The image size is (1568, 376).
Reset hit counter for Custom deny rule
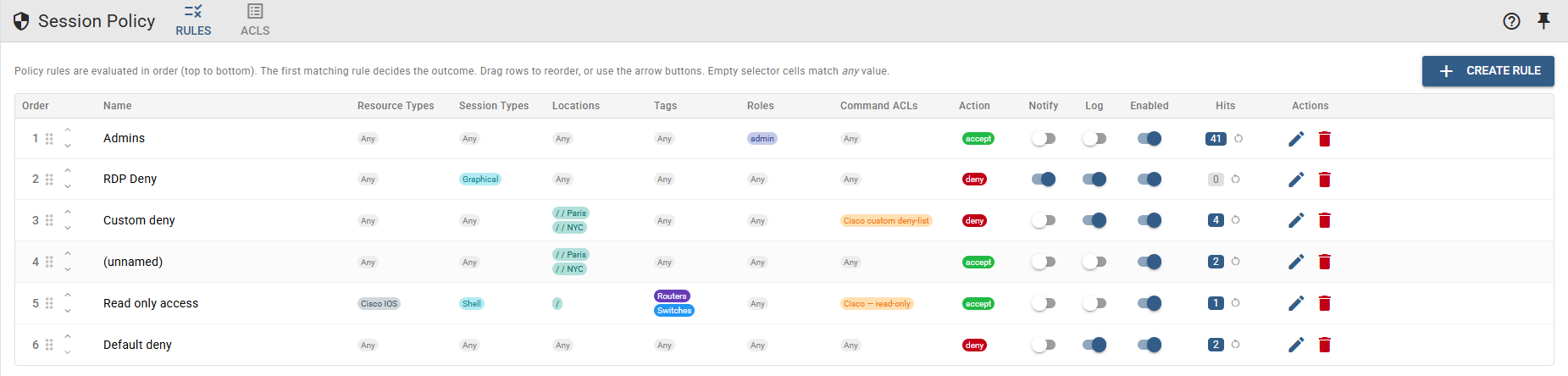pyautogui.click(x=1236, y=219)
